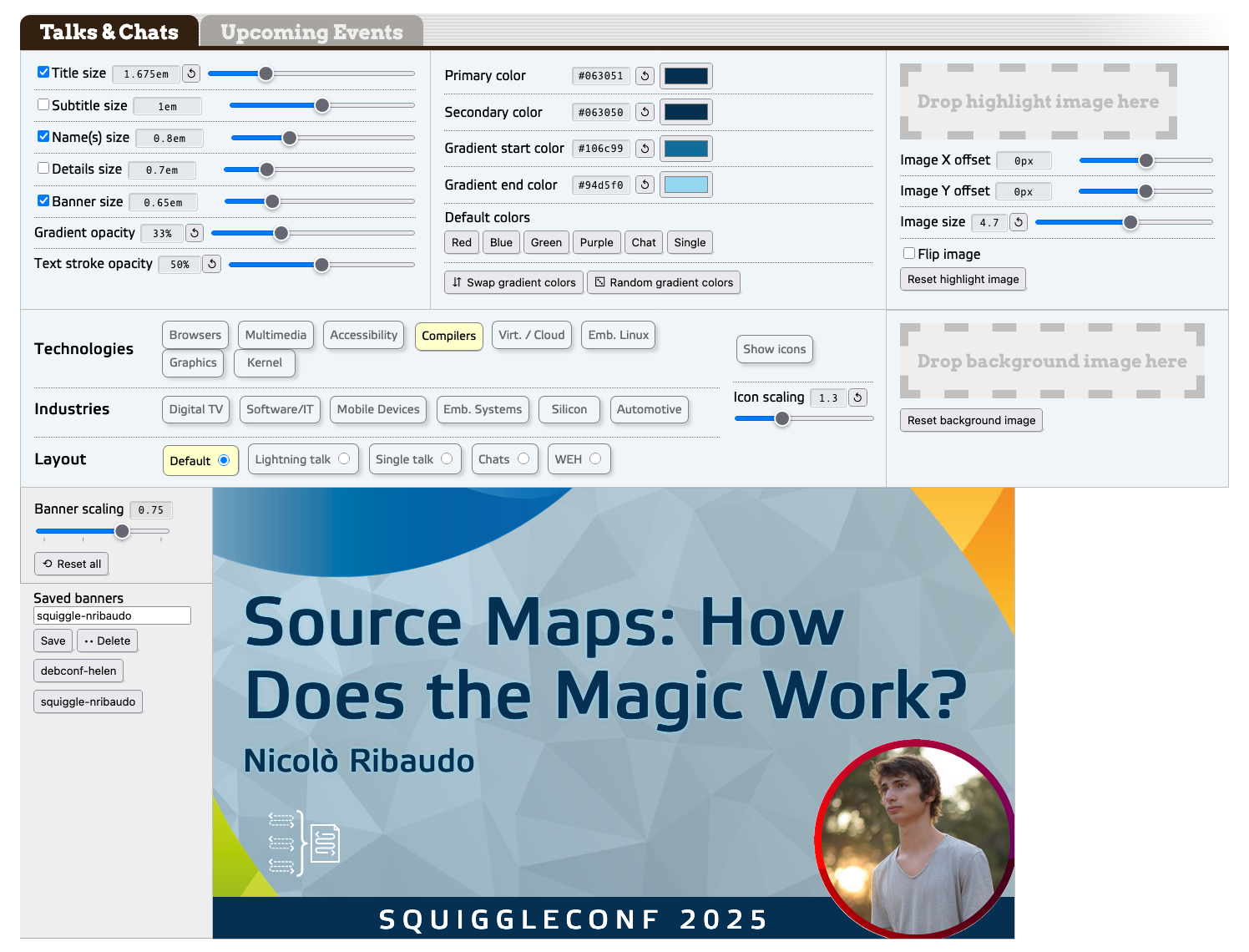Reset the Gradient end color value
The image size is (1249, 952).
(645, 185)
